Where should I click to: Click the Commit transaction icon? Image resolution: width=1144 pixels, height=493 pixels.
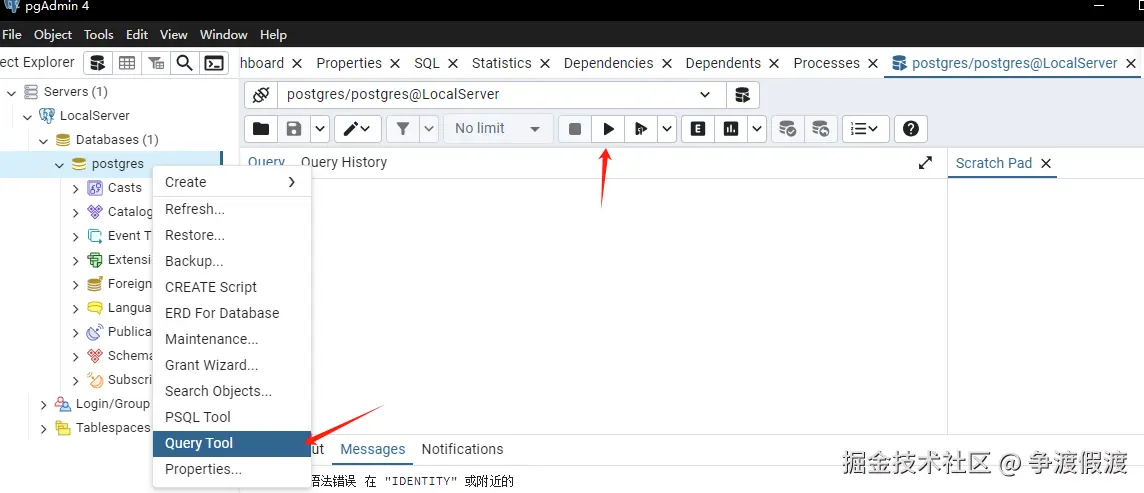(787, 129)
